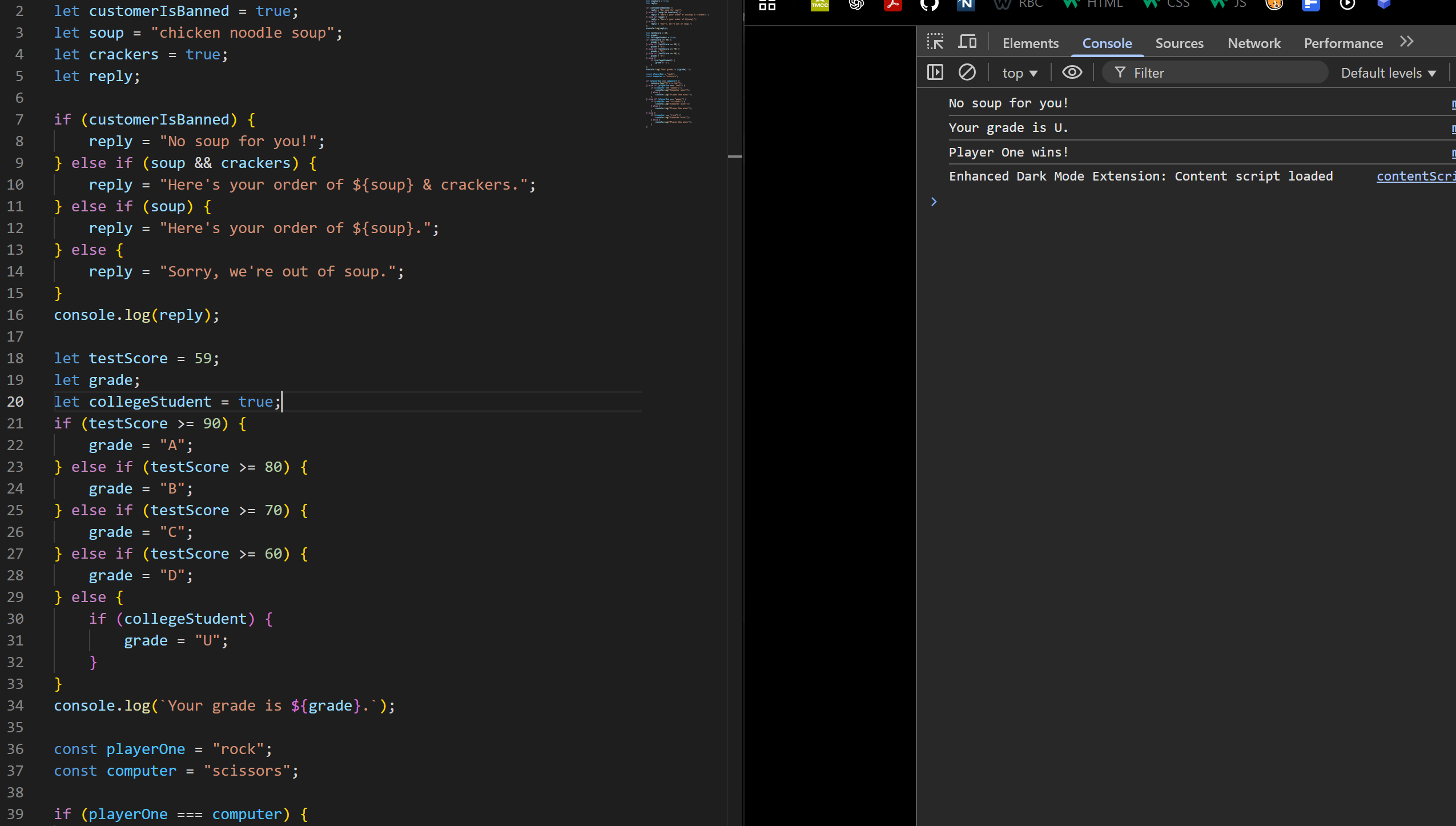Viewport: 1456px width, 826px height.
Task: Click the contentScript source link
Action: click(1415, 177)
